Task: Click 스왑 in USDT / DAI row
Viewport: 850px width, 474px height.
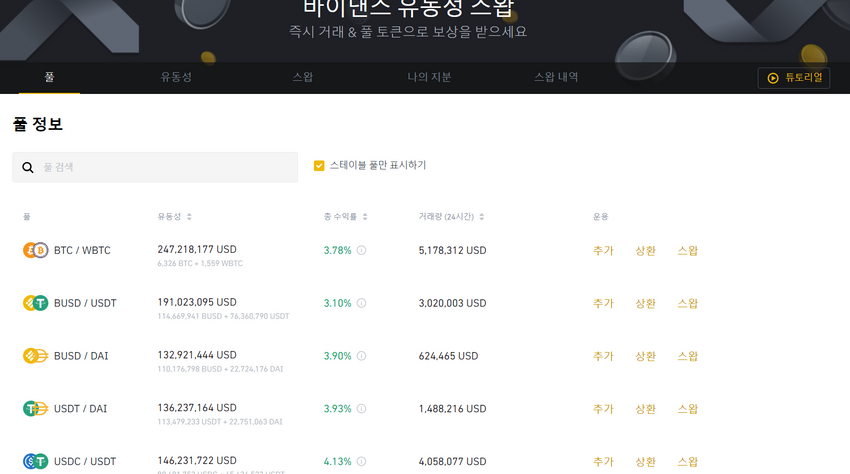Action: click(x=687, y=408)
